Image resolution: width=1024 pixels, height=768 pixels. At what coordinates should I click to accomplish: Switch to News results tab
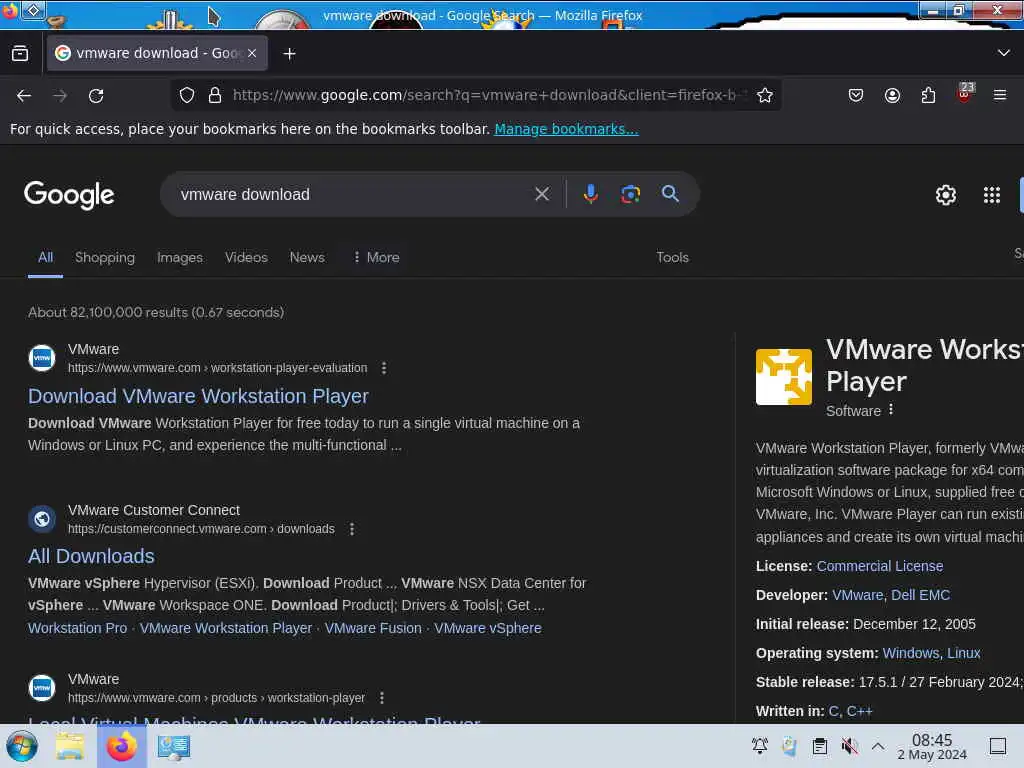(x=307, y=257)
